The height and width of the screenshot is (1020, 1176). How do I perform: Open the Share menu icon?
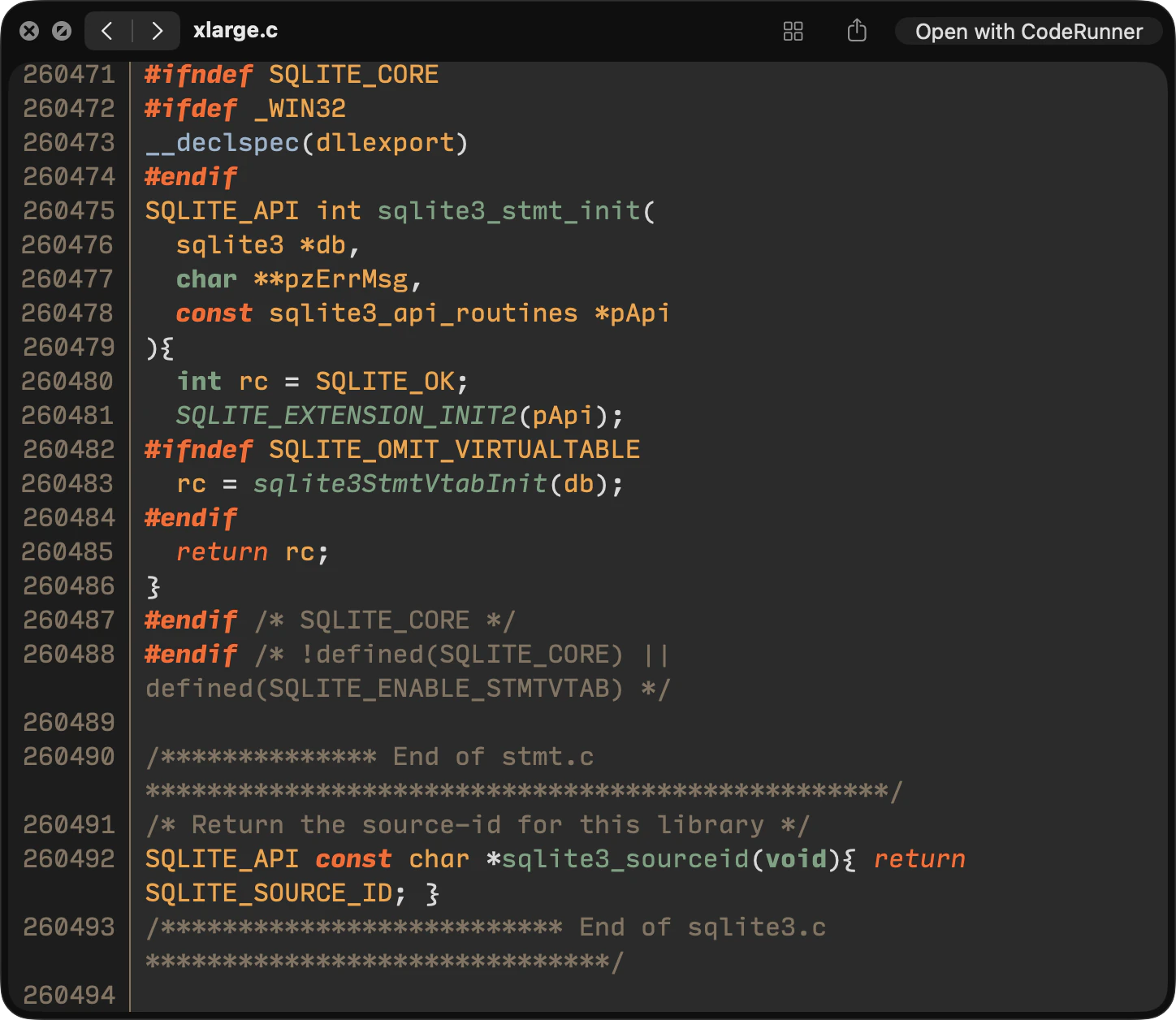coord(857,31)
